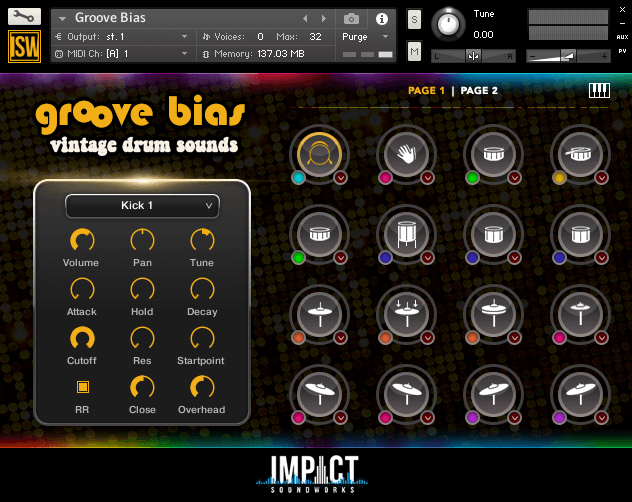Open the Output st. 1 dropdown

pos(121,37)
